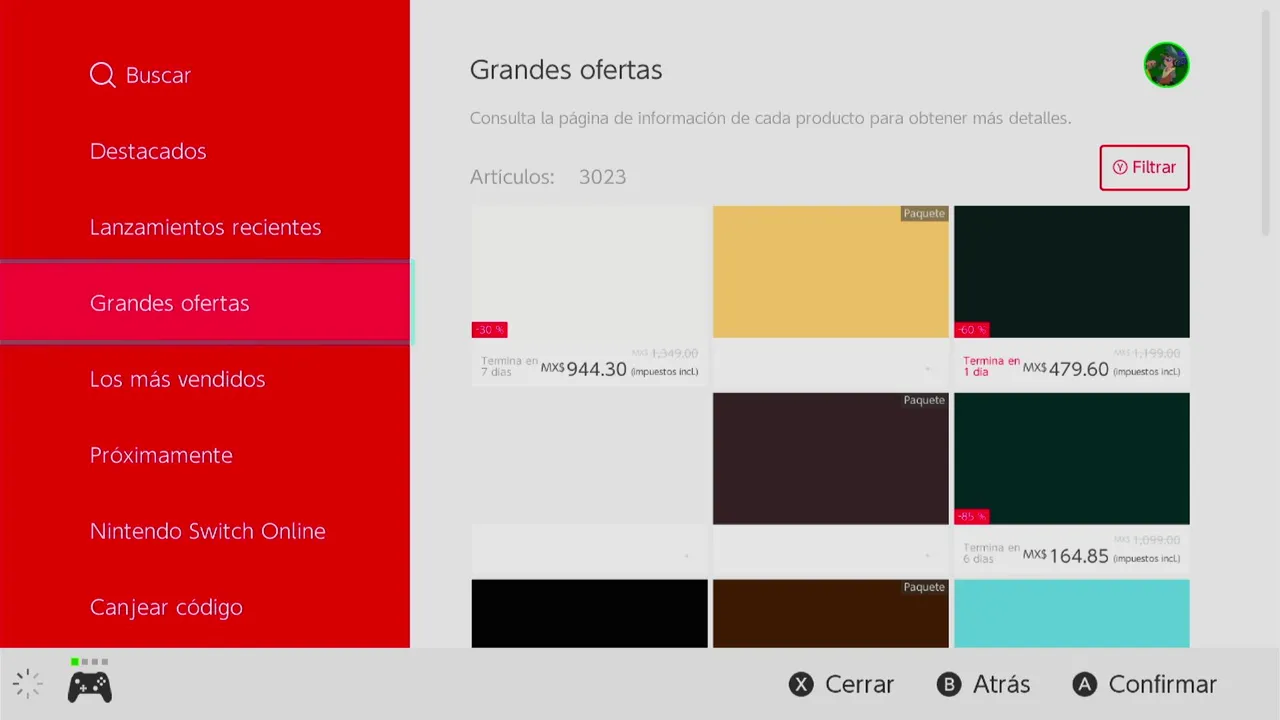Open the yellow Paquete game thumbnail
1280x720 pixels.
830,272
